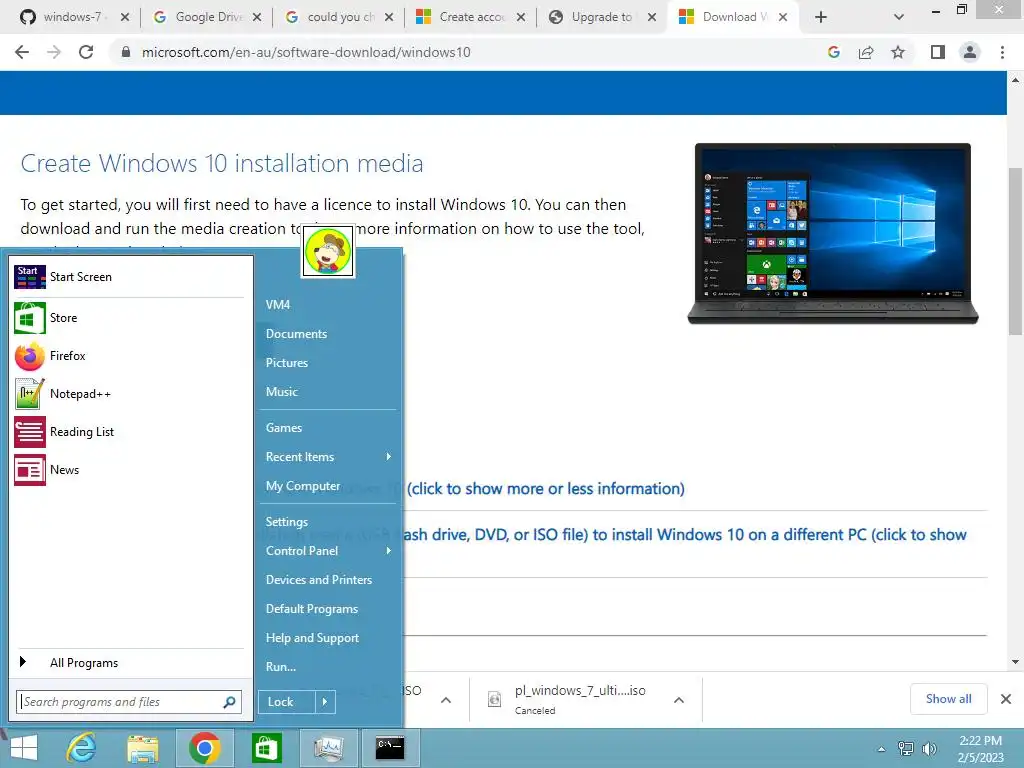Image resolution: width=1024 pixels, height=768 pixels.
Task: Open Firefox from the Start menu
Action: pyautogui.click(x=30, y=356)
